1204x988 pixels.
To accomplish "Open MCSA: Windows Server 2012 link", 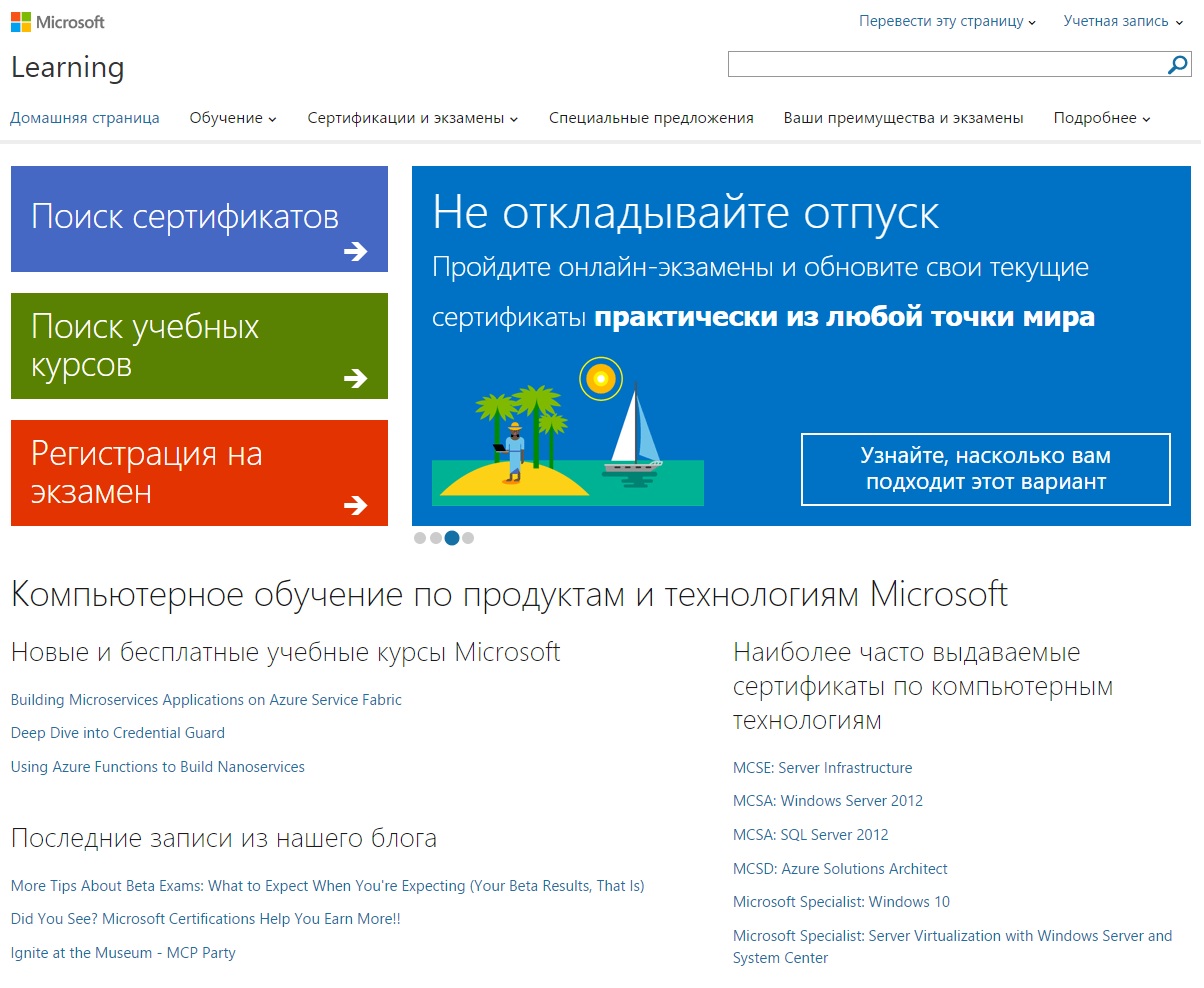I will [x=828, y=801].
